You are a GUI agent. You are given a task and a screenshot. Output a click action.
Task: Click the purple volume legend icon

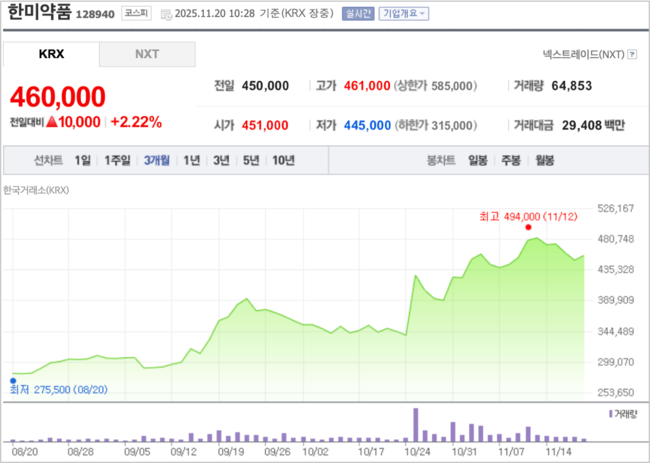pyautogui.click(x=611, y=412)
